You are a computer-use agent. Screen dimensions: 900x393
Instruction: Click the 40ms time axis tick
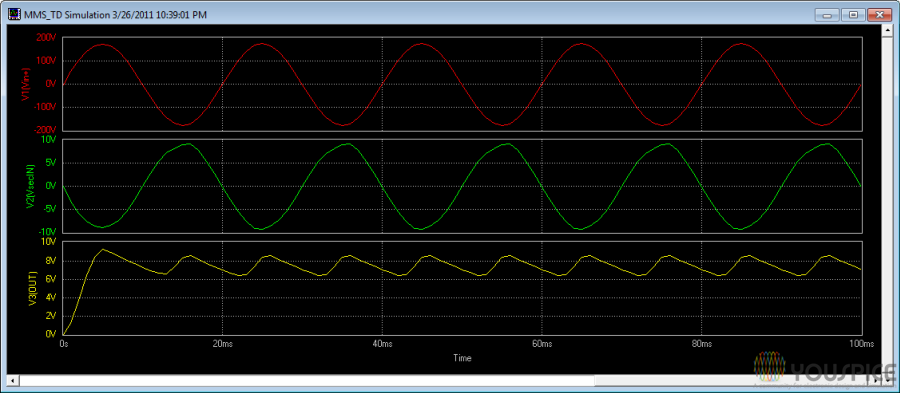[x=382, y=344]
